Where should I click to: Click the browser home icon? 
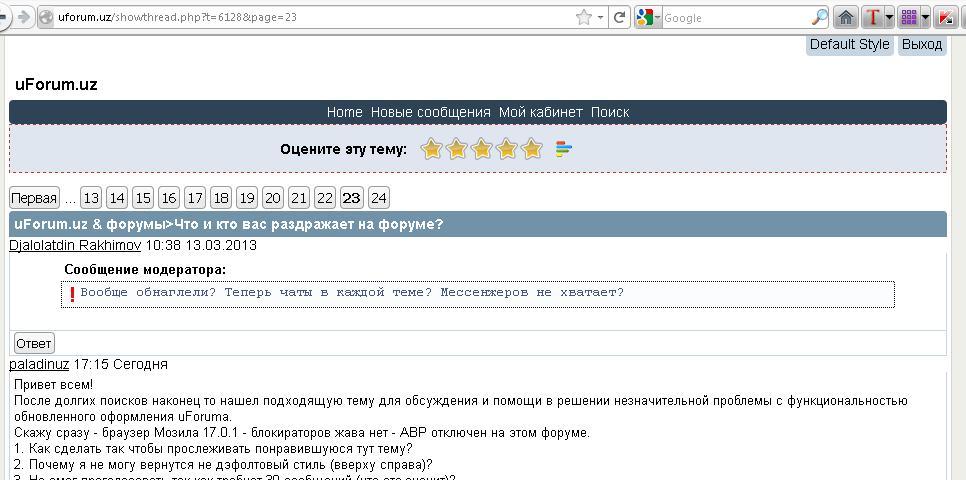(x=846, y=17)
